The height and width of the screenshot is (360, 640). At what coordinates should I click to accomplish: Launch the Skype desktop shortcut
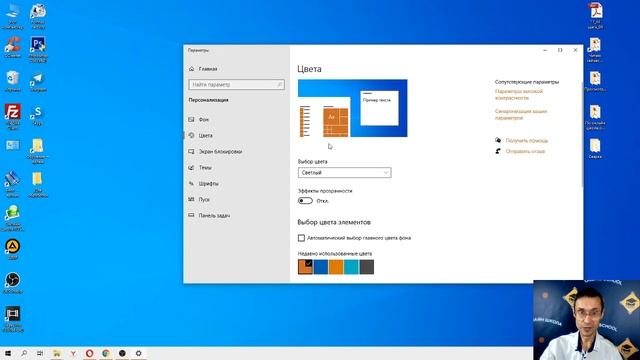click(x=38, y=115)
